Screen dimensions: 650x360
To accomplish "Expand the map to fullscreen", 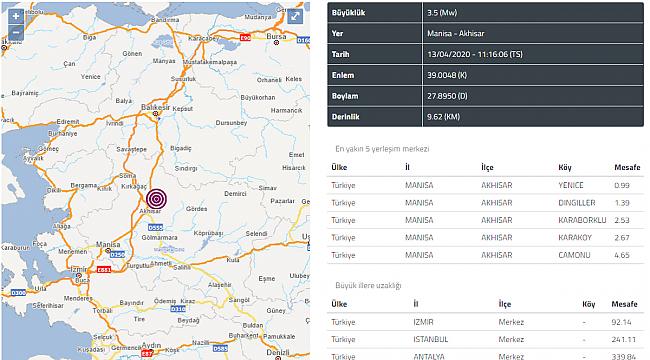I will tap(295, 16).
